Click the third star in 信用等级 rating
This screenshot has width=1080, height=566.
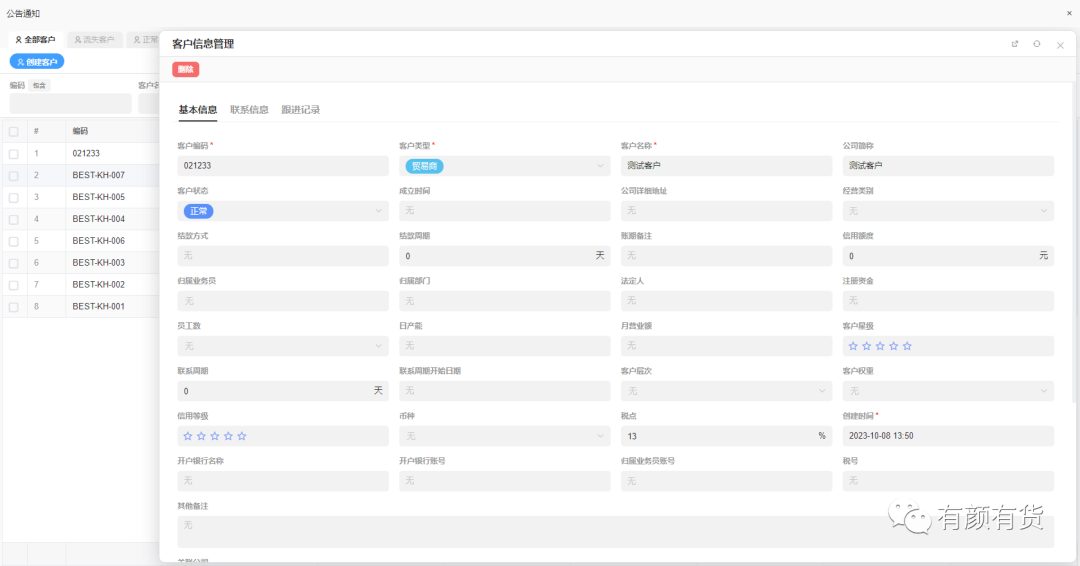click(x=215, y=436)
